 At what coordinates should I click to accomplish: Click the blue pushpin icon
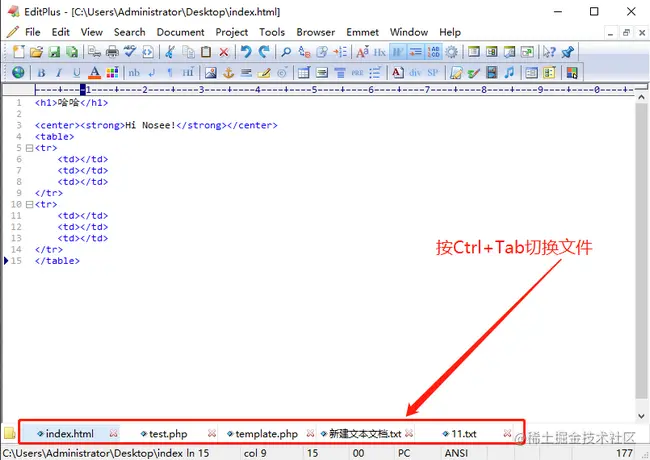[568, 52]
